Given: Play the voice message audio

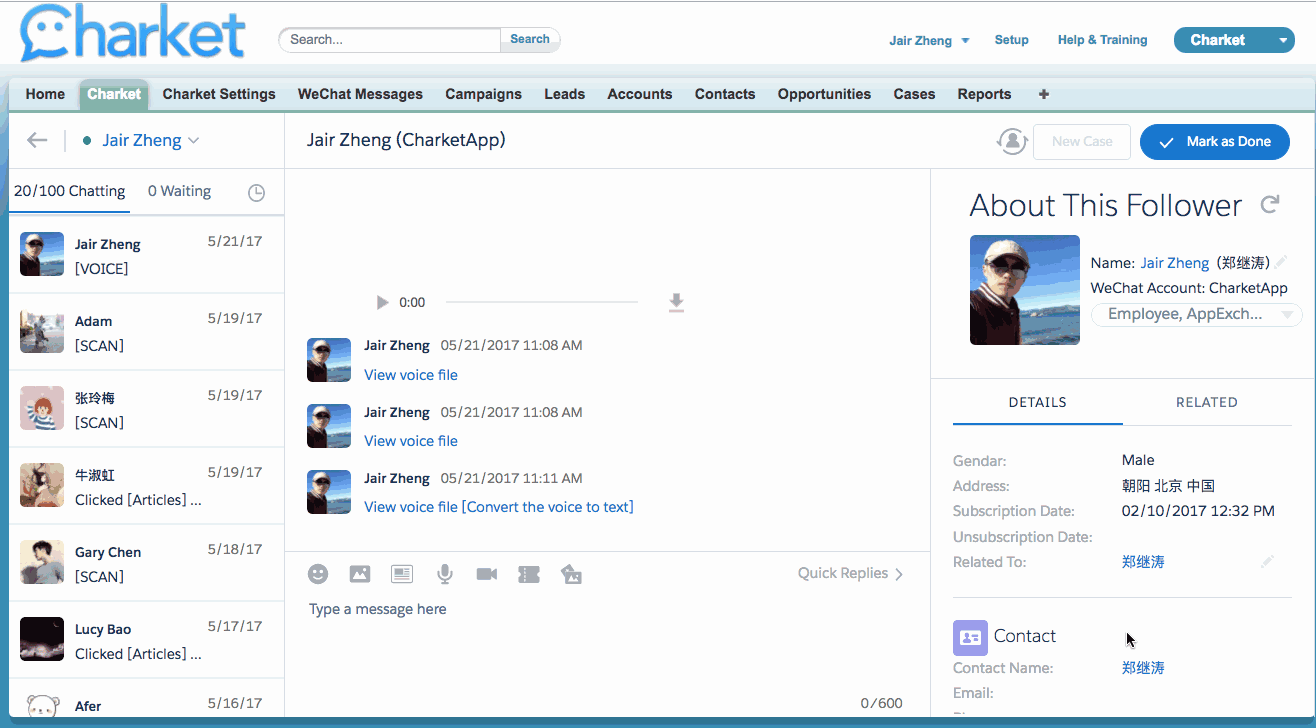Looking at the screenshot, I should pyautogui.click(x=382, y=302).
